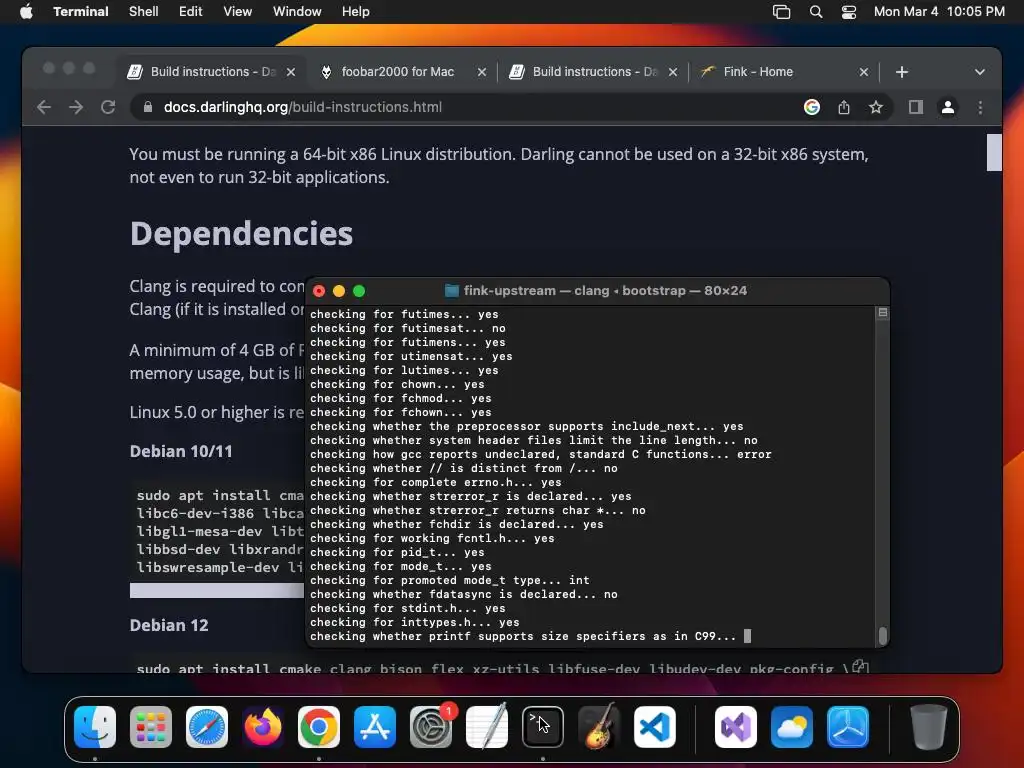
Task: Open the Apple menu
Action: coord(26,12)
